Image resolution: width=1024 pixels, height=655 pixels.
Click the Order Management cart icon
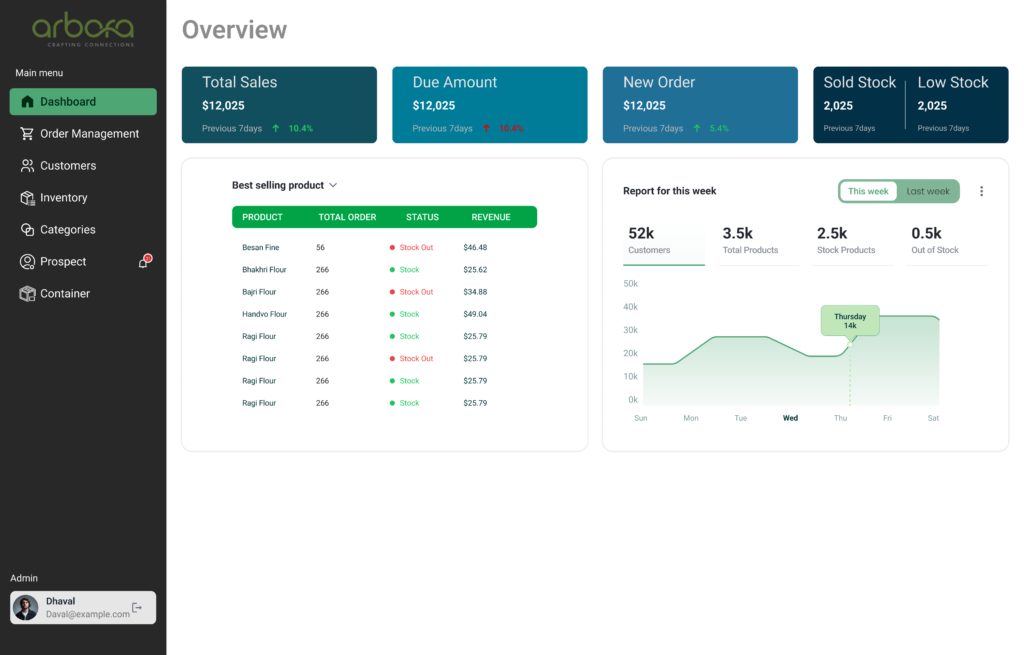27,134
